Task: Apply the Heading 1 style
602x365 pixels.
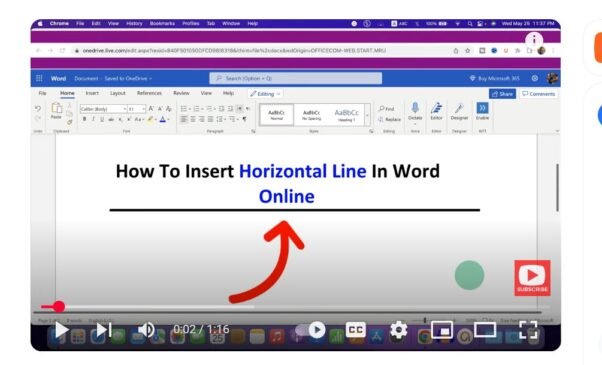Action: click(x=346, y=115)
